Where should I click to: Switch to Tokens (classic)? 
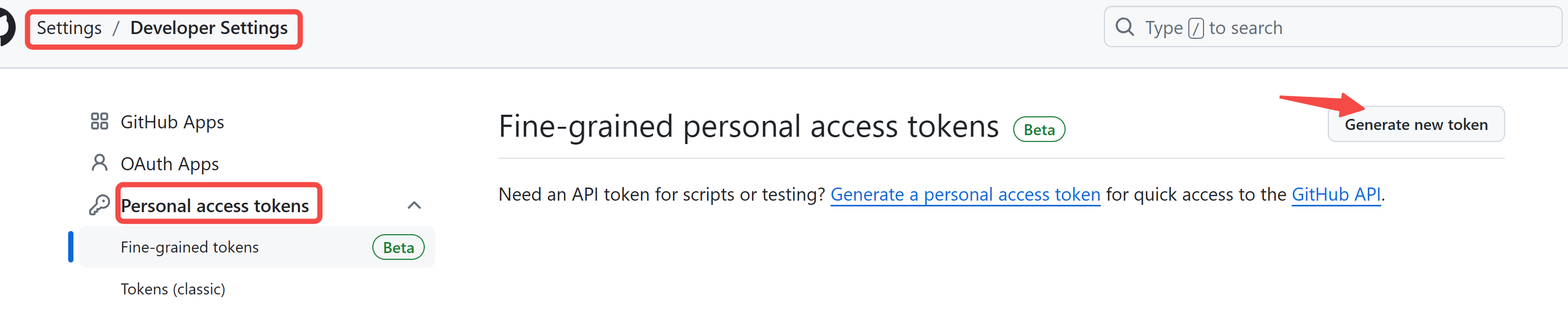(173, 288)
